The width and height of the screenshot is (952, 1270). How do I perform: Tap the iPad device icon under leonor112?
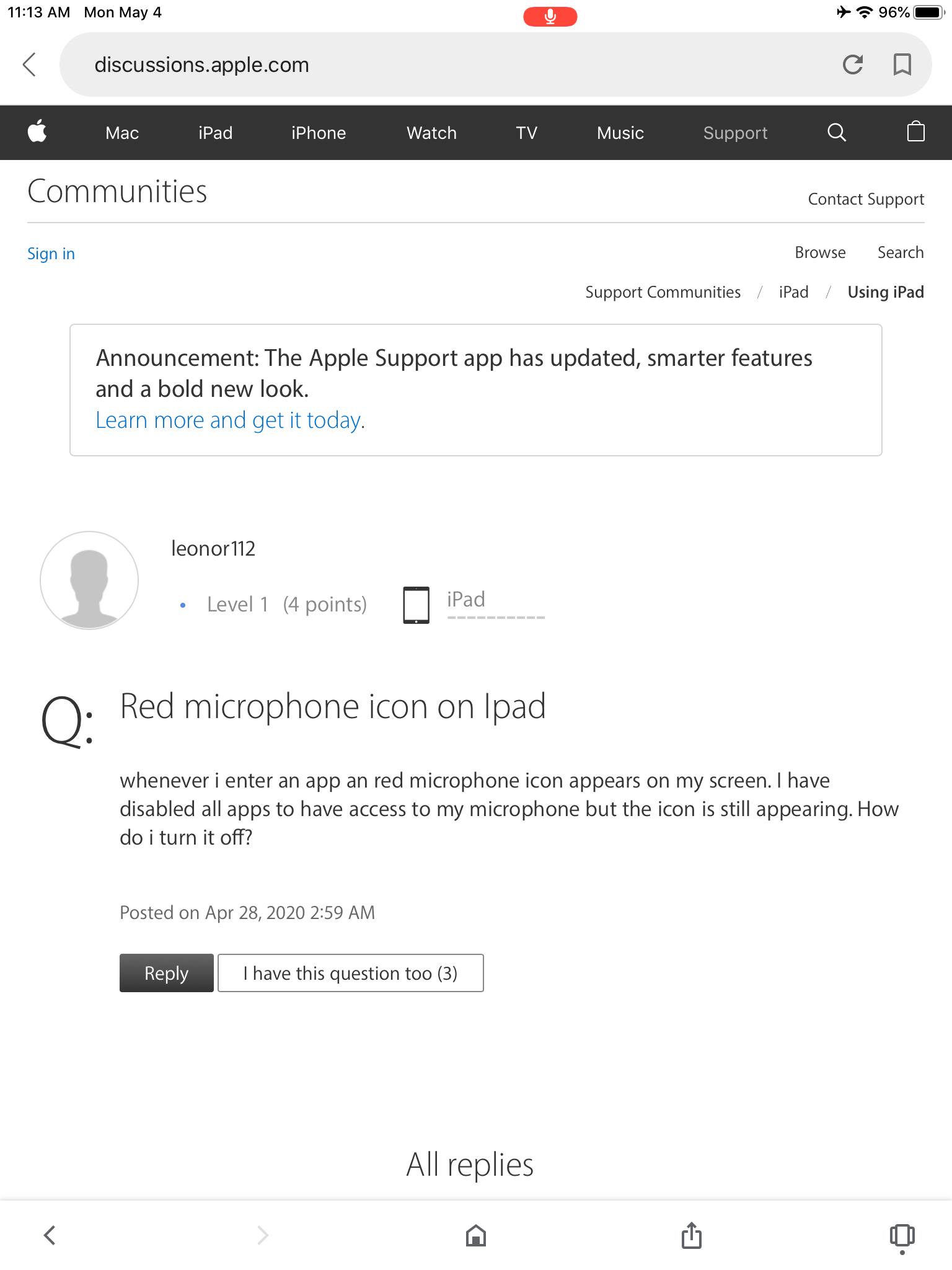[416, 605]
